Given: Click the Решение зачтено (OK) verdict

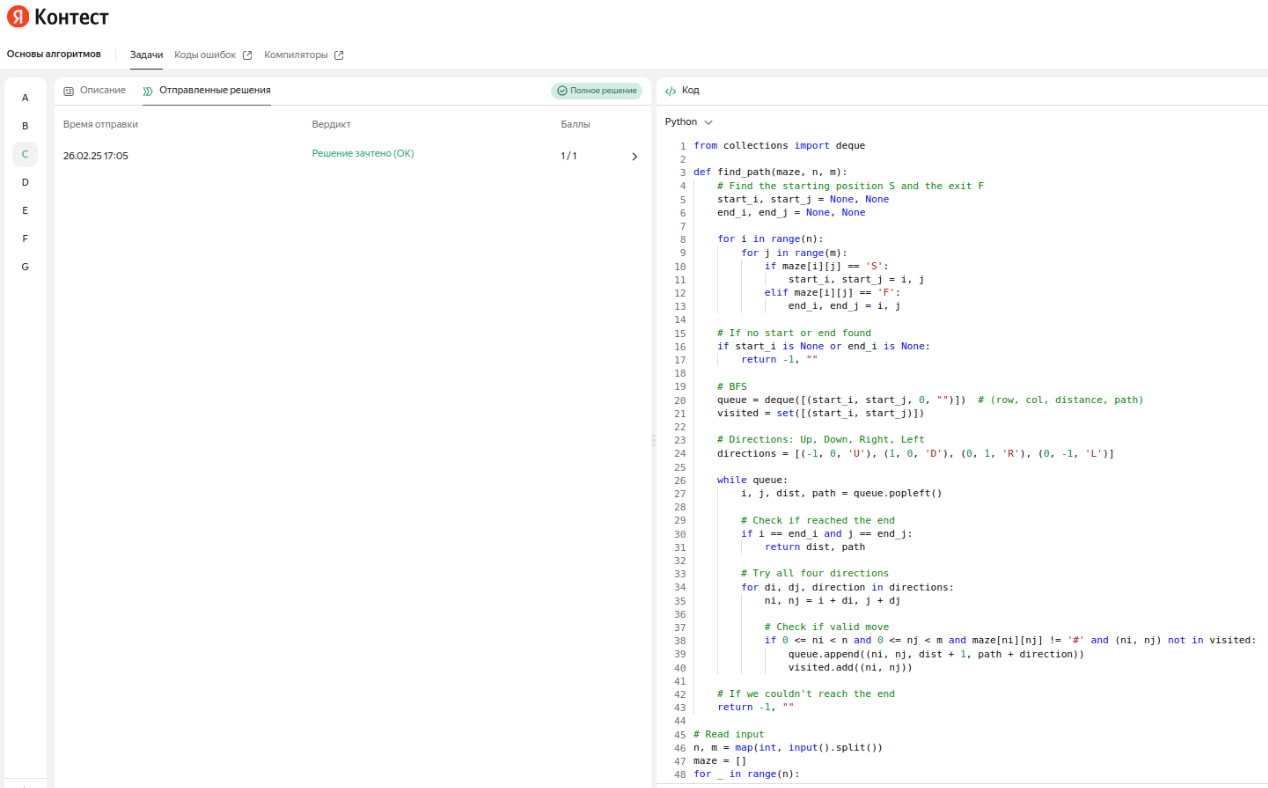Looking at the screenshot, I should 362,154.
